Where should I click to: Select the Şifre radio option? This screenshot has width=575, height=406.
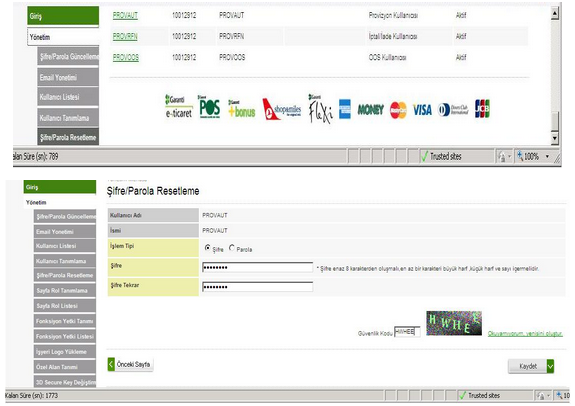click(207, 248)
